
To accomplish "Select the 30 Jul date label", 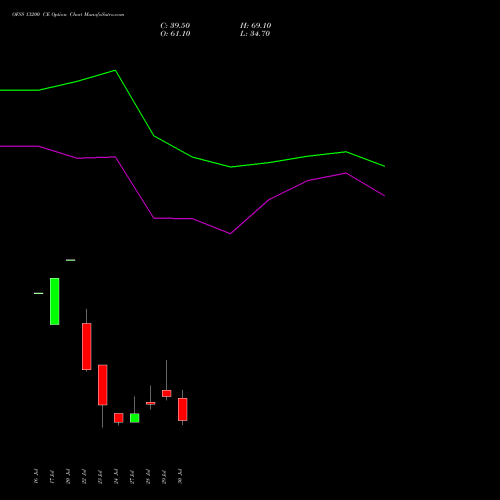I will 180,476.
